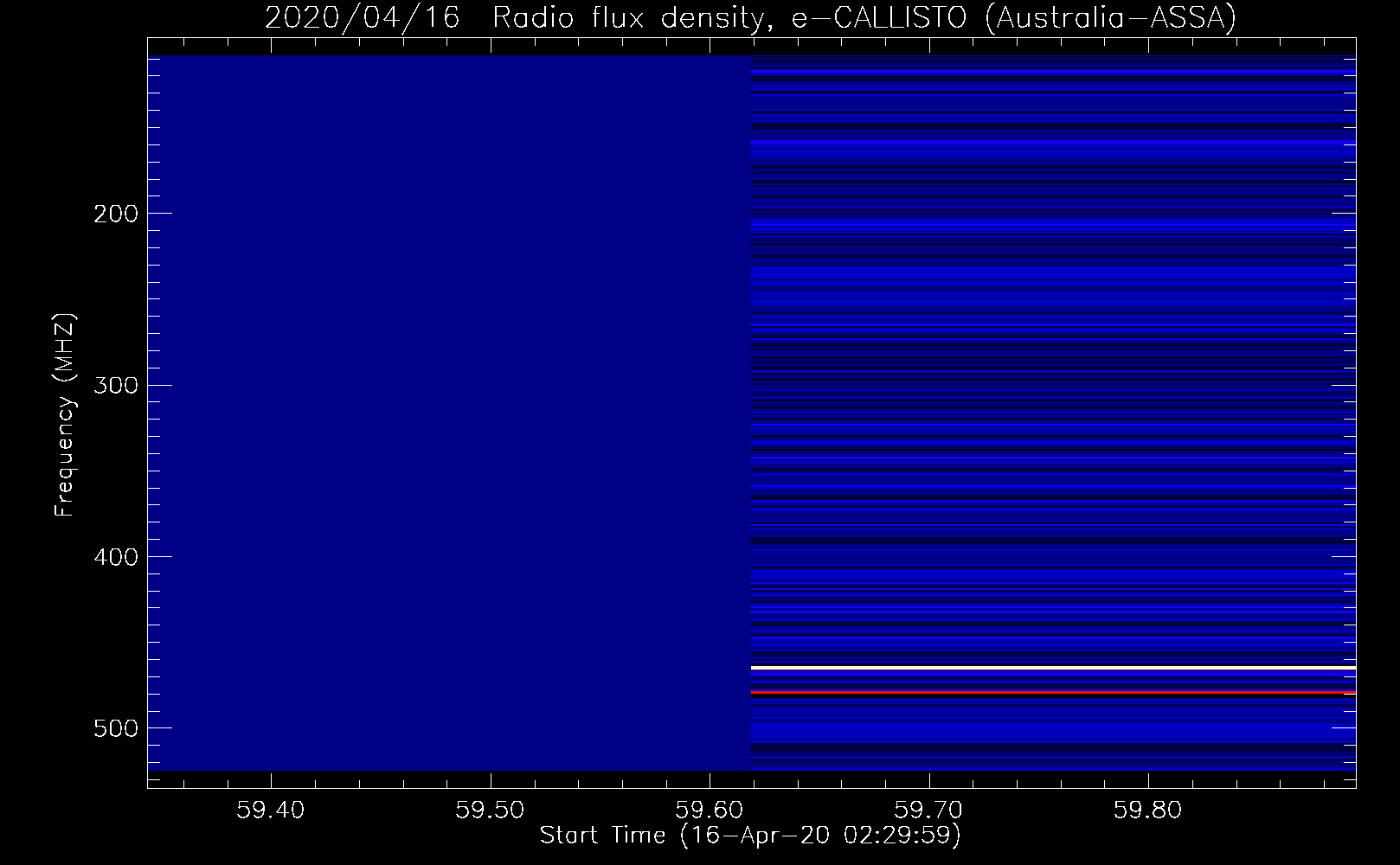Click the bright white emission line in spectrogram
This screenshot has height=865, width=1400.
[x=1053, y=668]
